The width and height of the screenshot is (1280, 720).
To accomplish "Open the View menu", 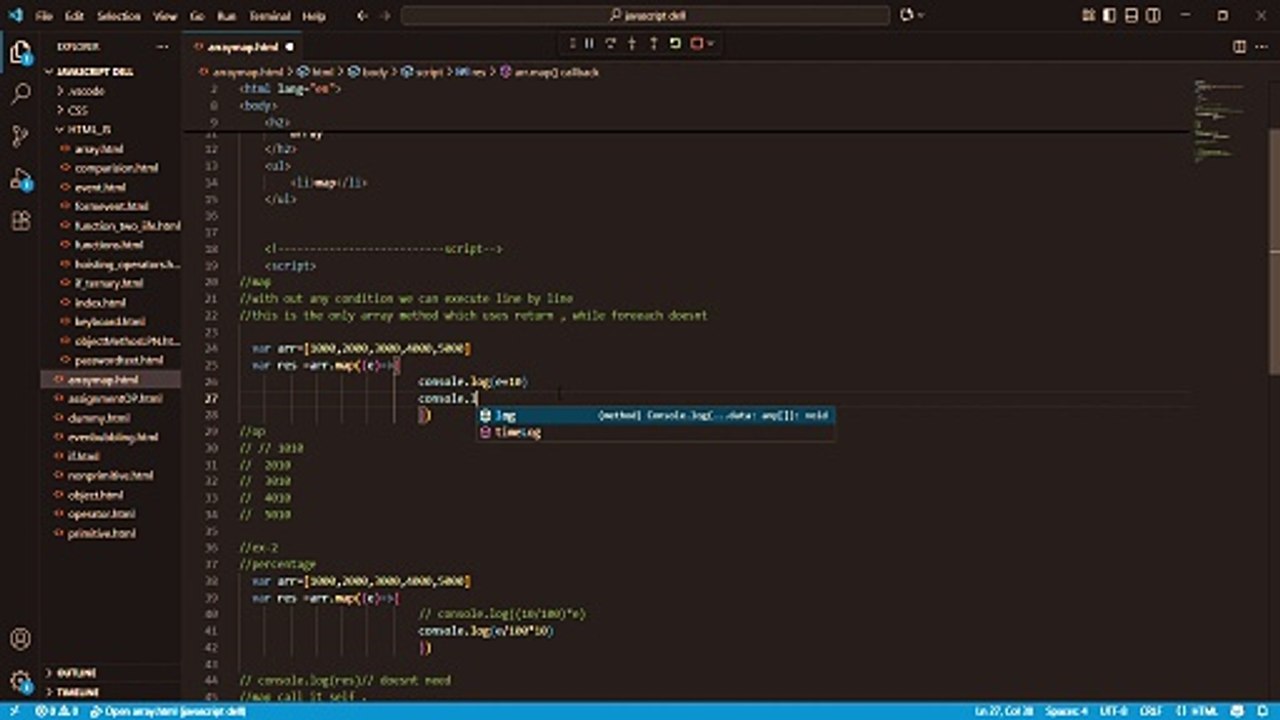I will [165, 16].
